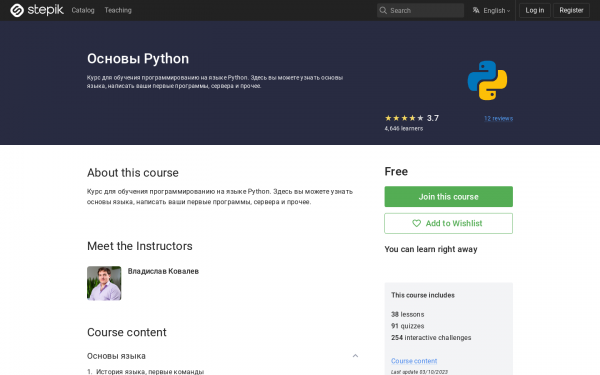This screenshot has height=375, width=600.
Task: Click Add to Wishlist button
Action: point(448,223)
